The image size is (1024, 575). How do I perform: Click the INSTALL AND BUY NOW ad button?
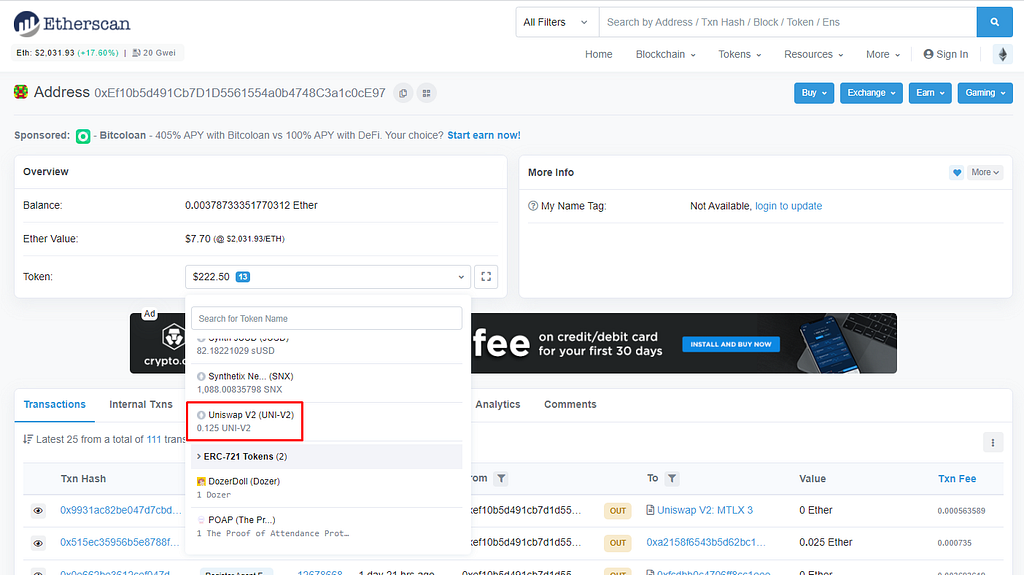point(731,344)
